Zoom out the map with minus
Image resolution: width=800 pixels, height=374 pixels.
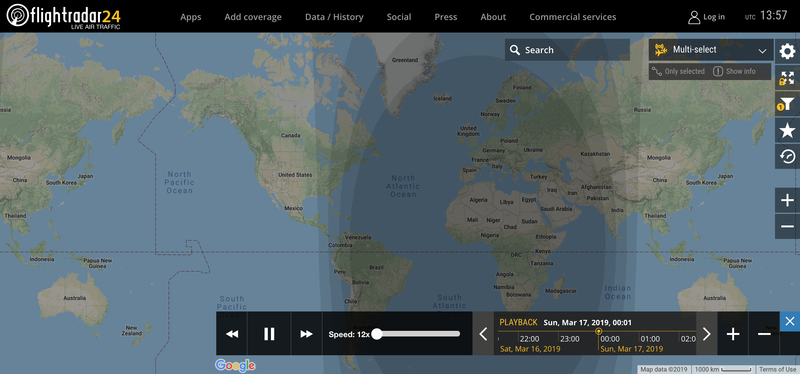[787, 227]
